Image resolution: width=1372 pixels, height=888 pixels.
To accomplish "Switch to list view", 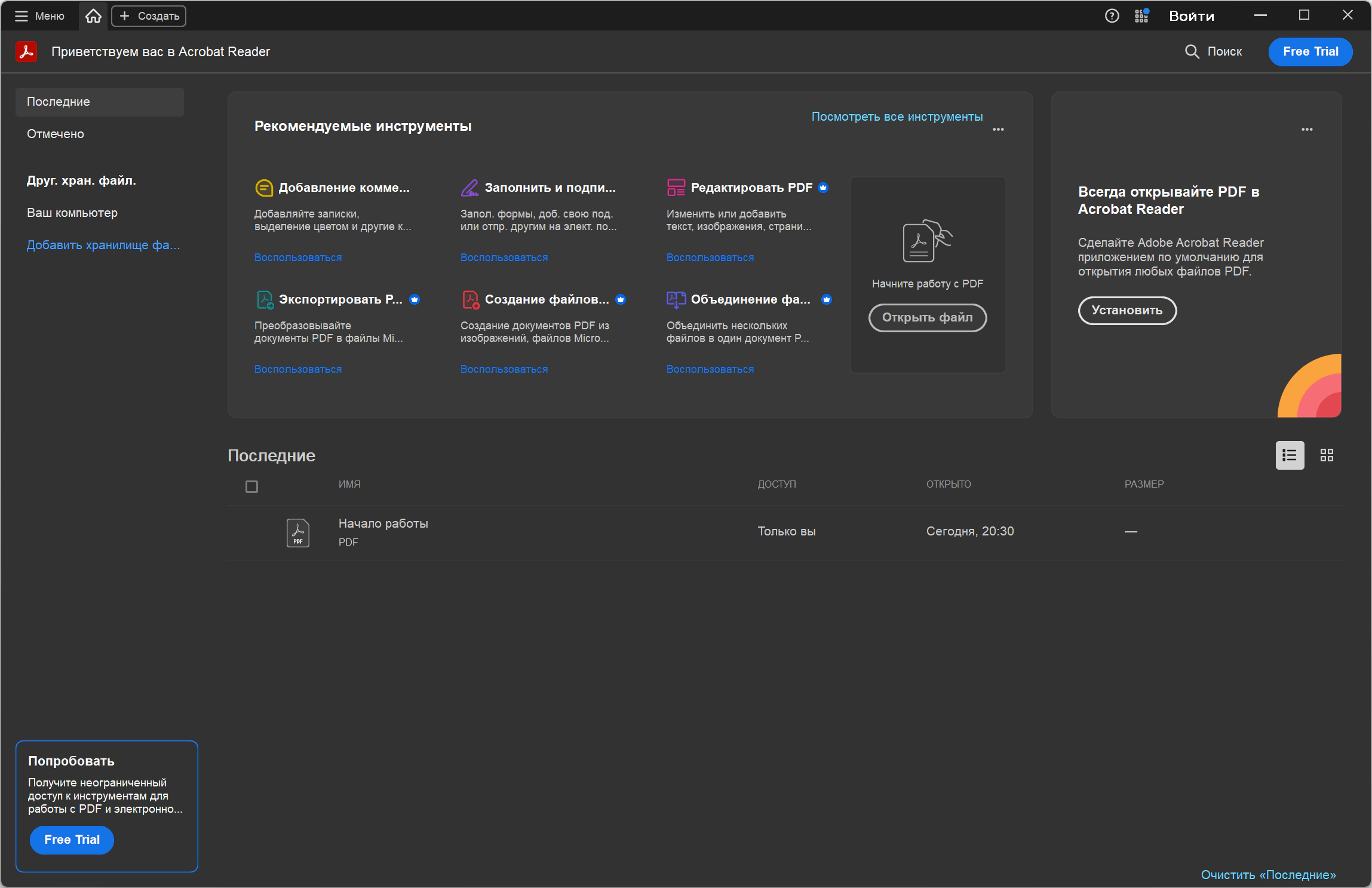I will pos(1290,455).
